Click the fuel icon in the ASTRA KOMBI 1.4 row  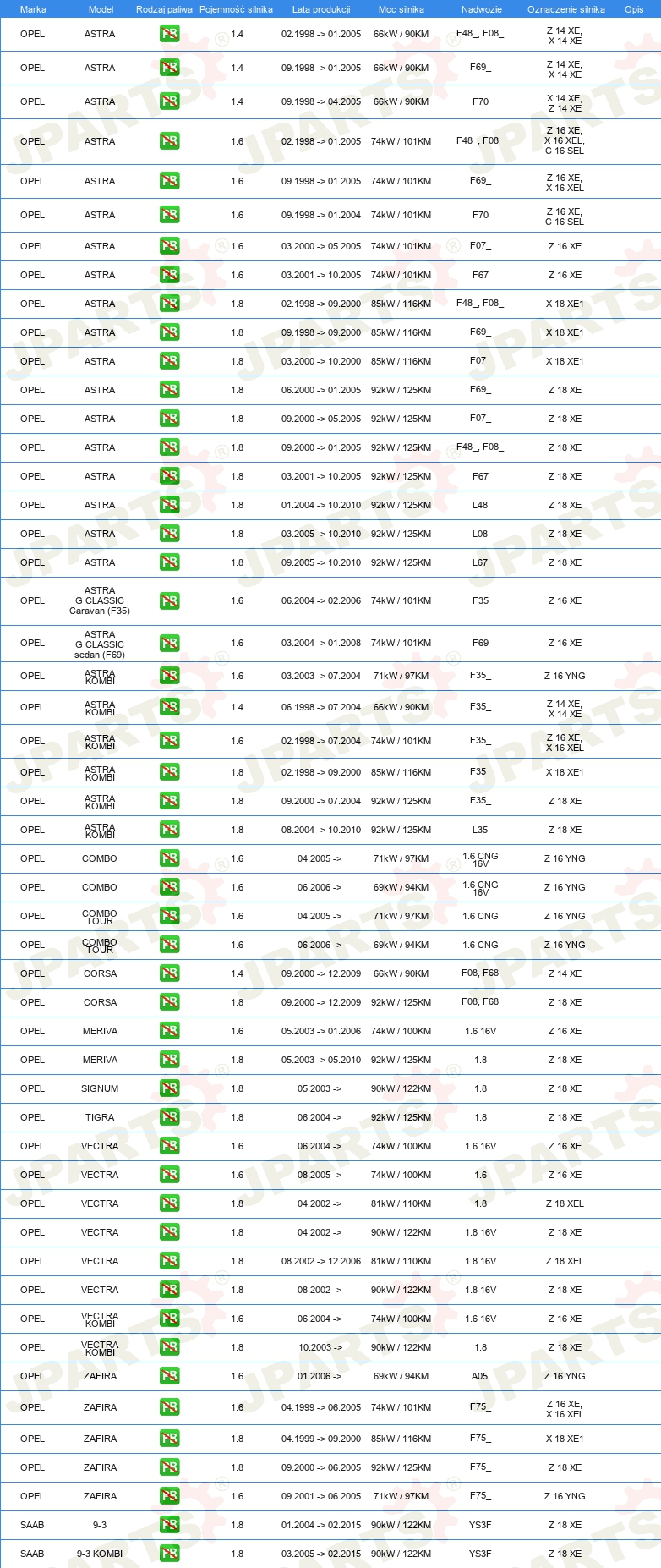click(x=169, y=706)
